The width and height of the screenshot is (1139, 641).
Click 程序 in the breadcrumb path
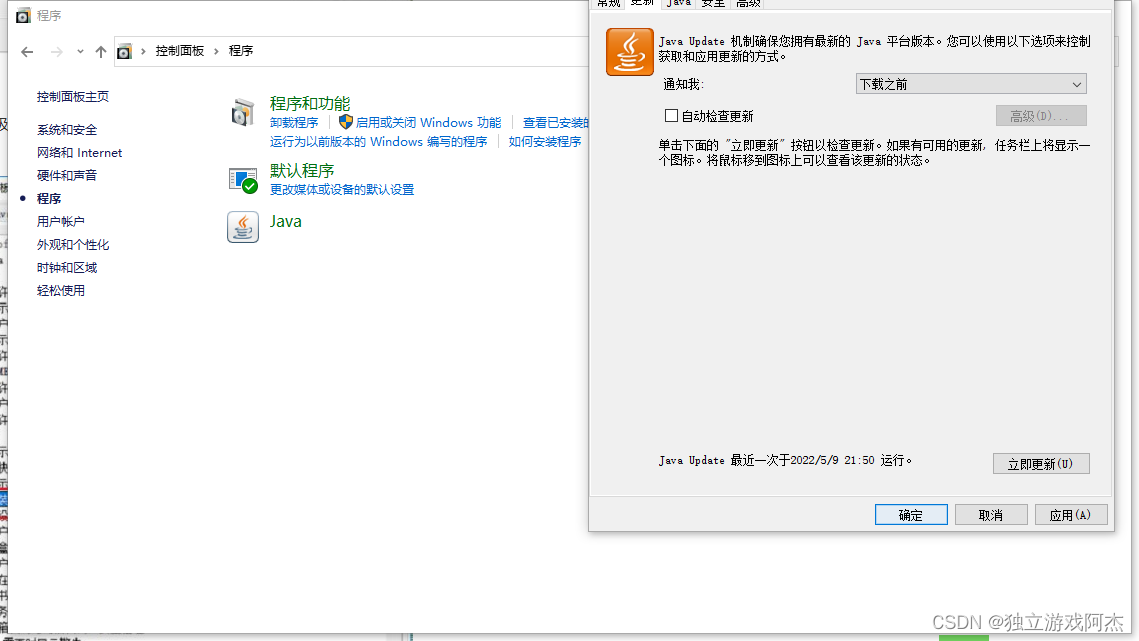[240, 51]
